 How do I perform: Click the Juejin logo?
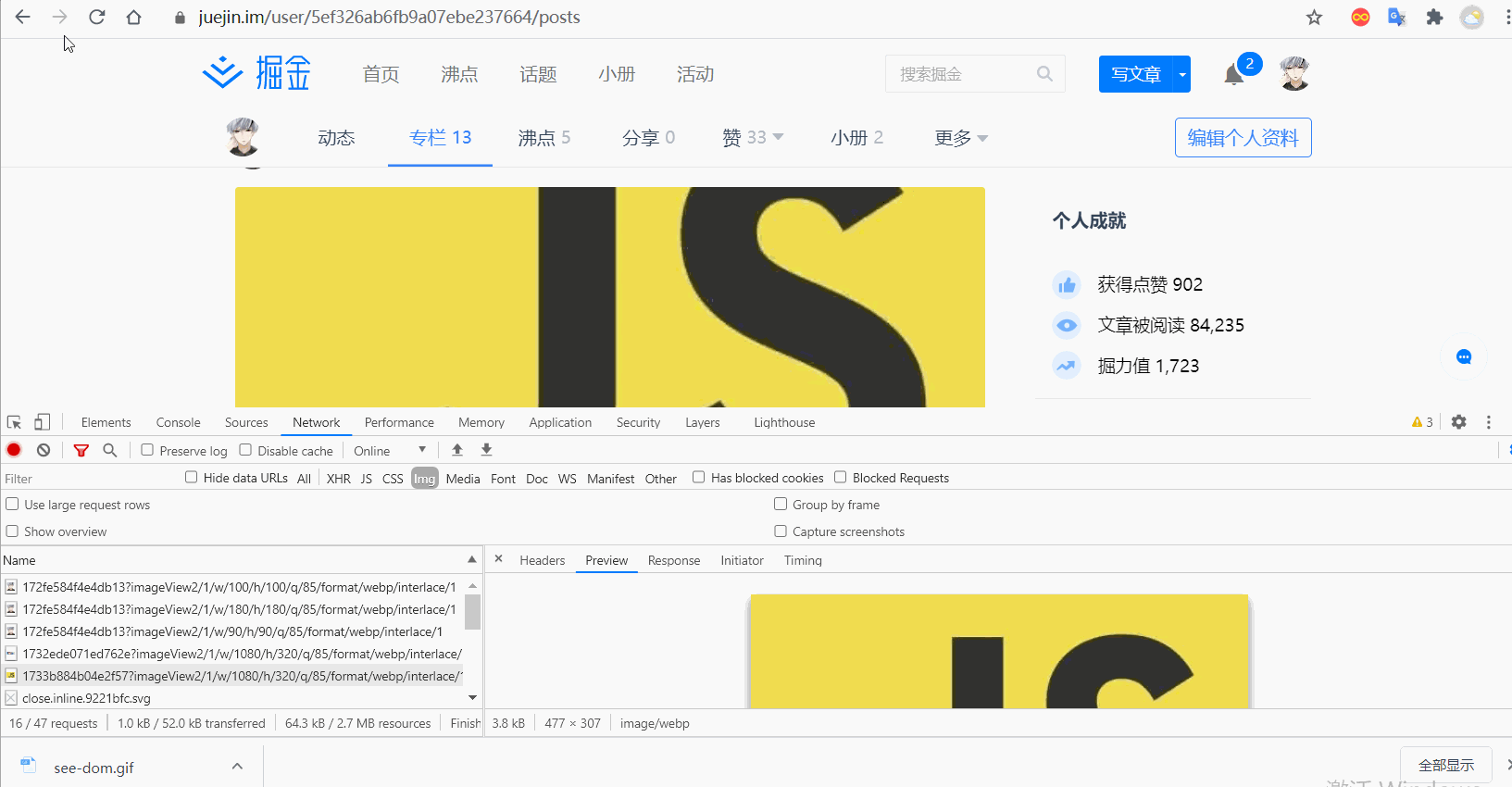pos(256,73)
